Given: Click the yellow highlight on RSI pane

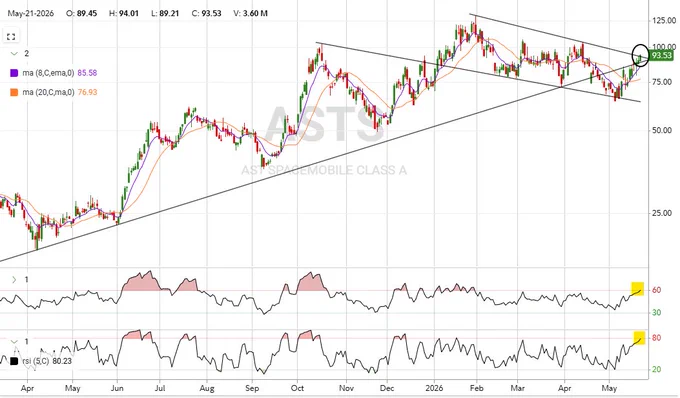Looking at the screenshot, I should [639, 338].
